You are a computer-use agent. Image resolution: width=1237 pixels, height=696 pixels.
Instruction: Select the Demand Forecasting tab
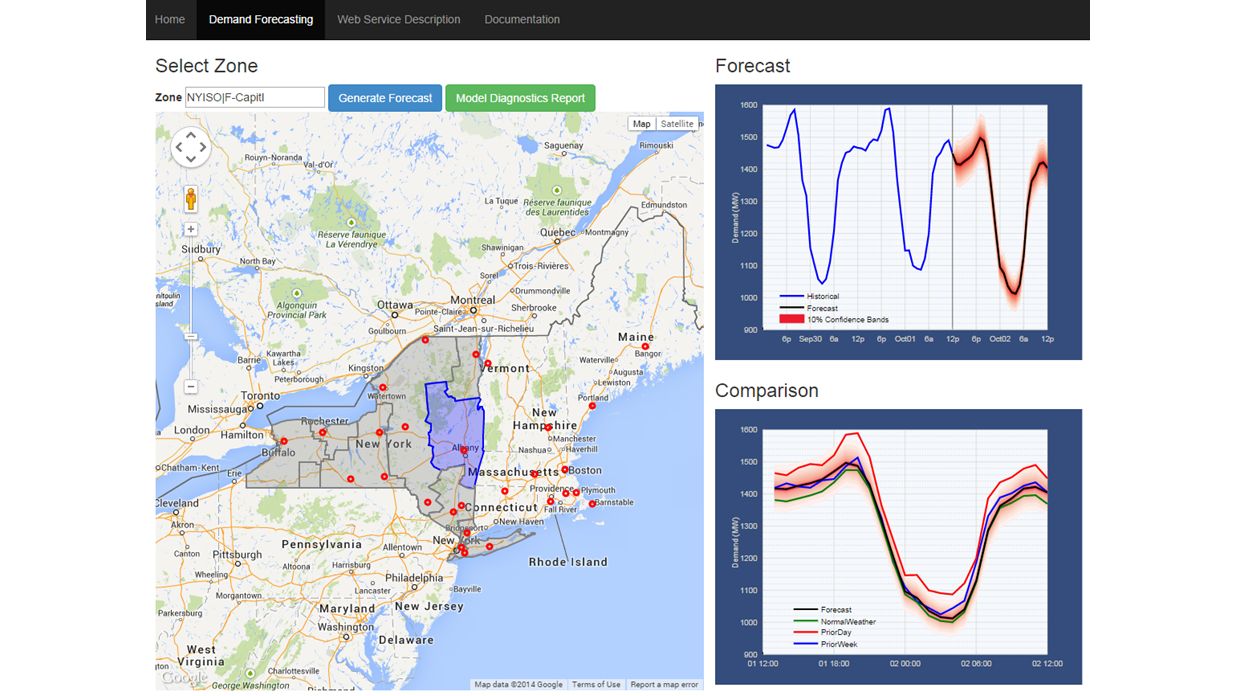[x=261, y=19]
